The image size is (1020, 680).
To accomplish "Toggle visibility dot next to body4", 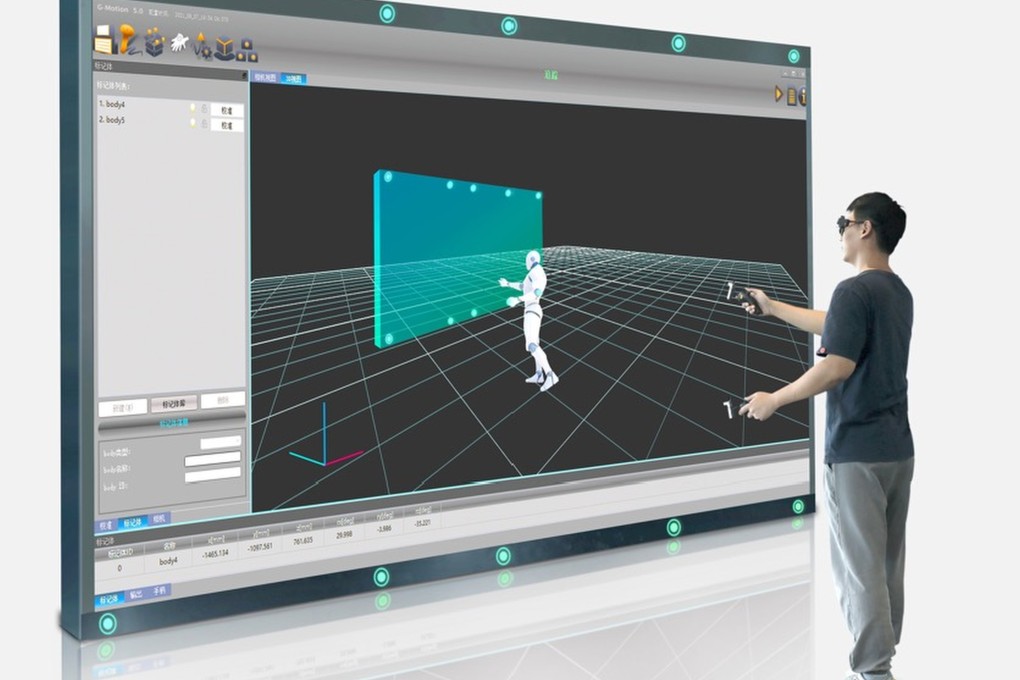I will click(x=193, y=107).
